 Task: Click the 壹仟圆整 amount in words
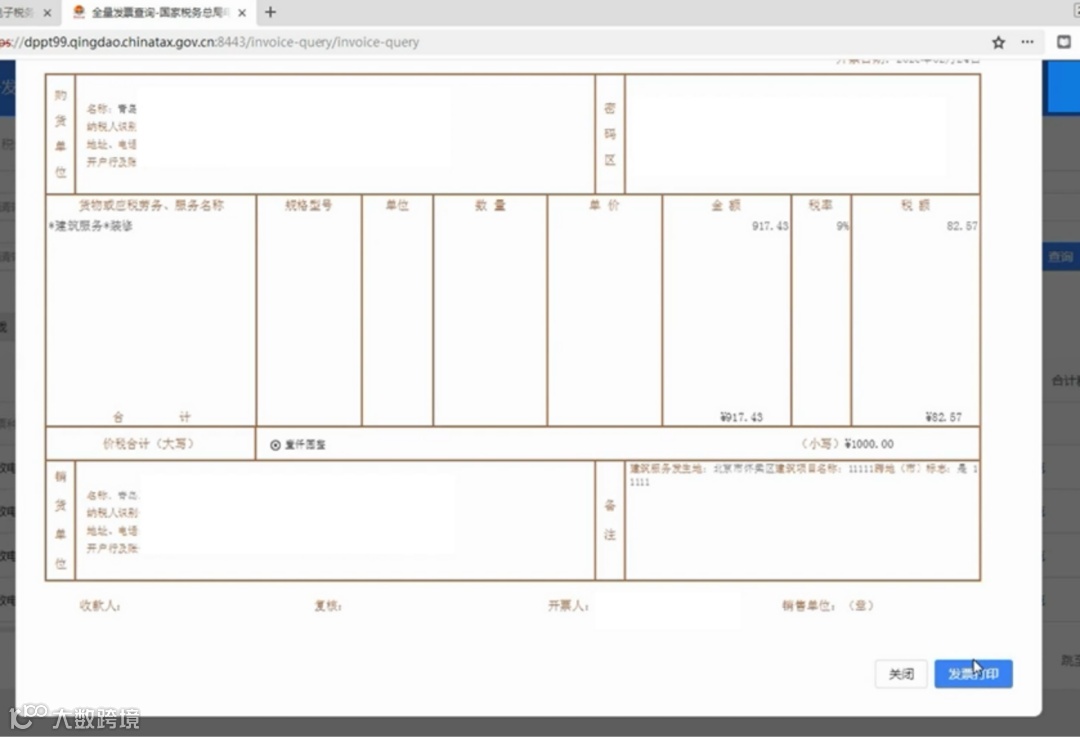(x=305, y=445)
